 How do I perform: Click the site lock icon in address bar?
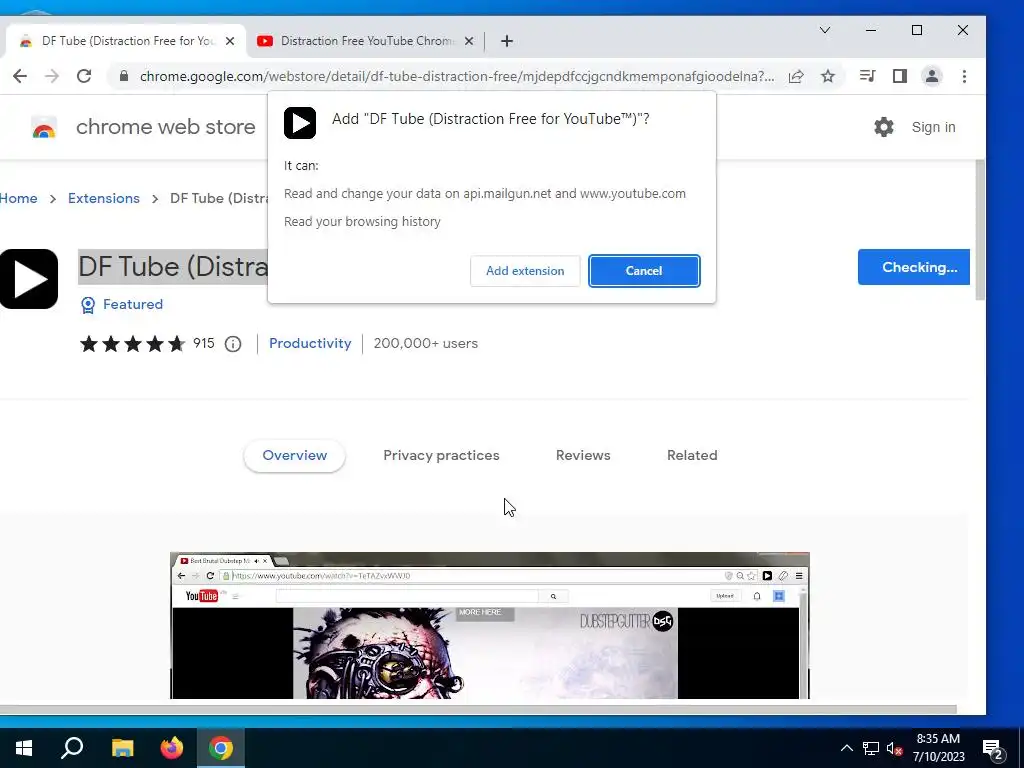click(123, 76)
